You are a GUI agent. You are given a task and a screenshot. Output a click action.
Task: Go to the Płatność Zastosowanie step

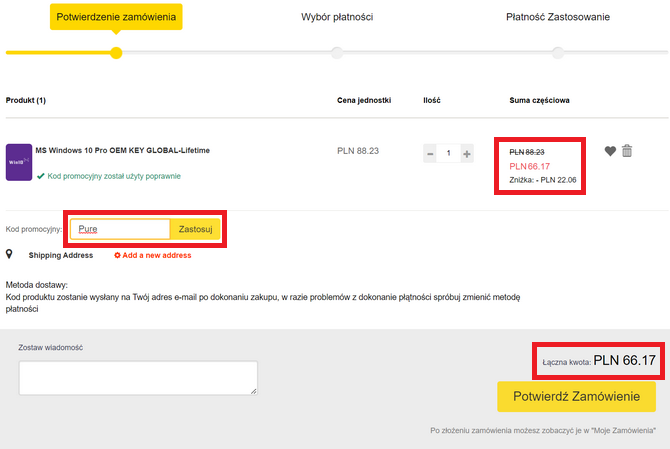[x=558, y=17]
